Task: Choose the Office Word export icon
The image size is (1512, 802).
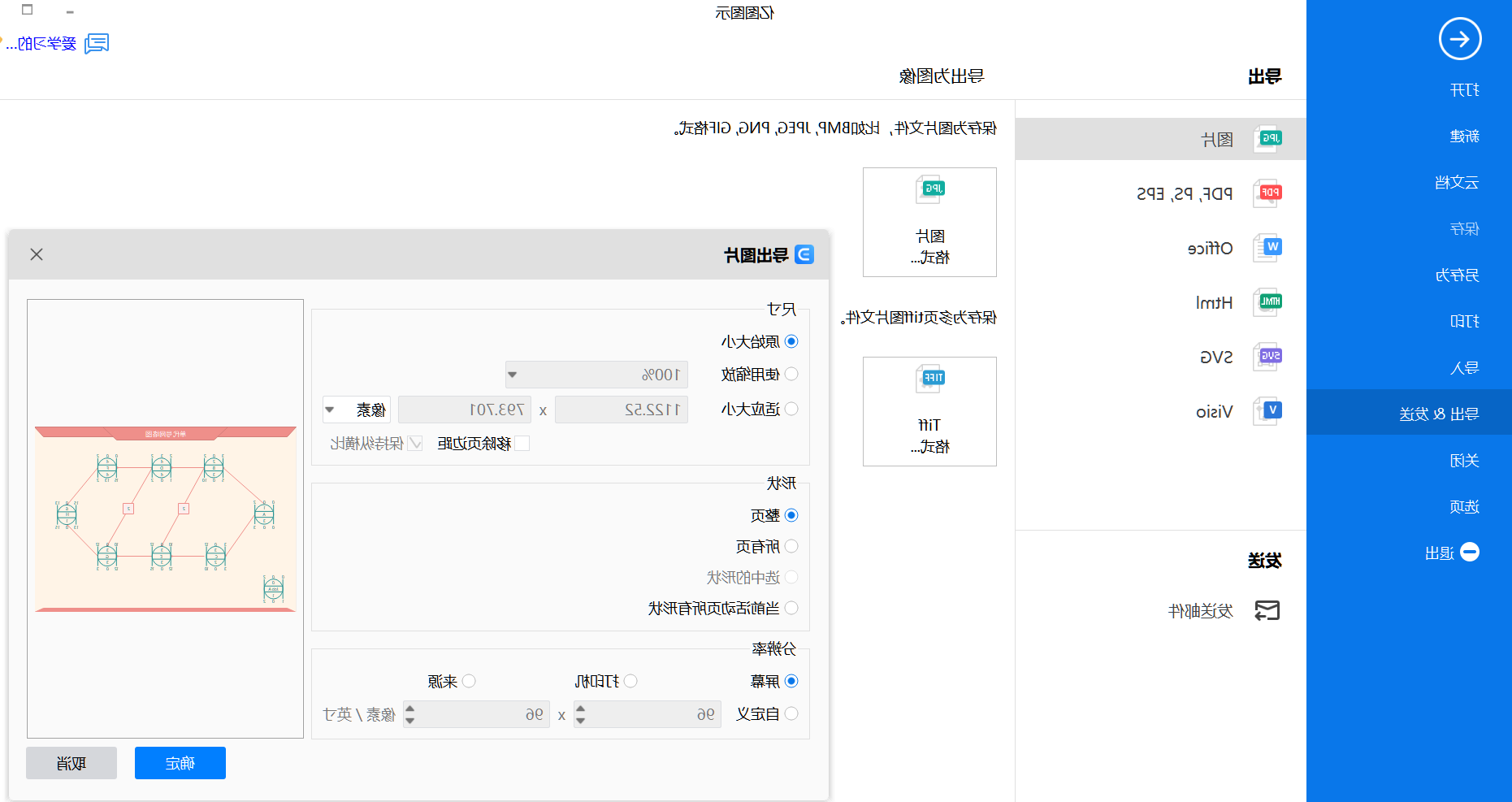Action: [1267, 248]
